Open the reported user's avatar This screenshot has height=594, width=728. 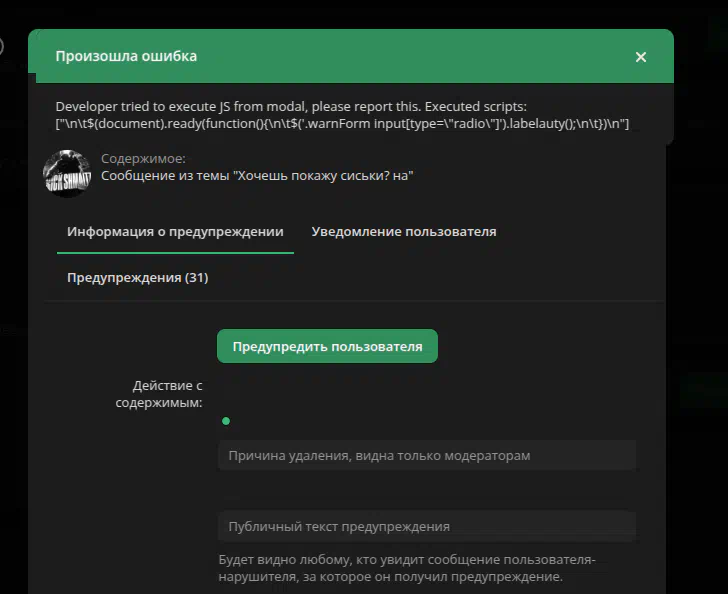[x=67, y=173]
